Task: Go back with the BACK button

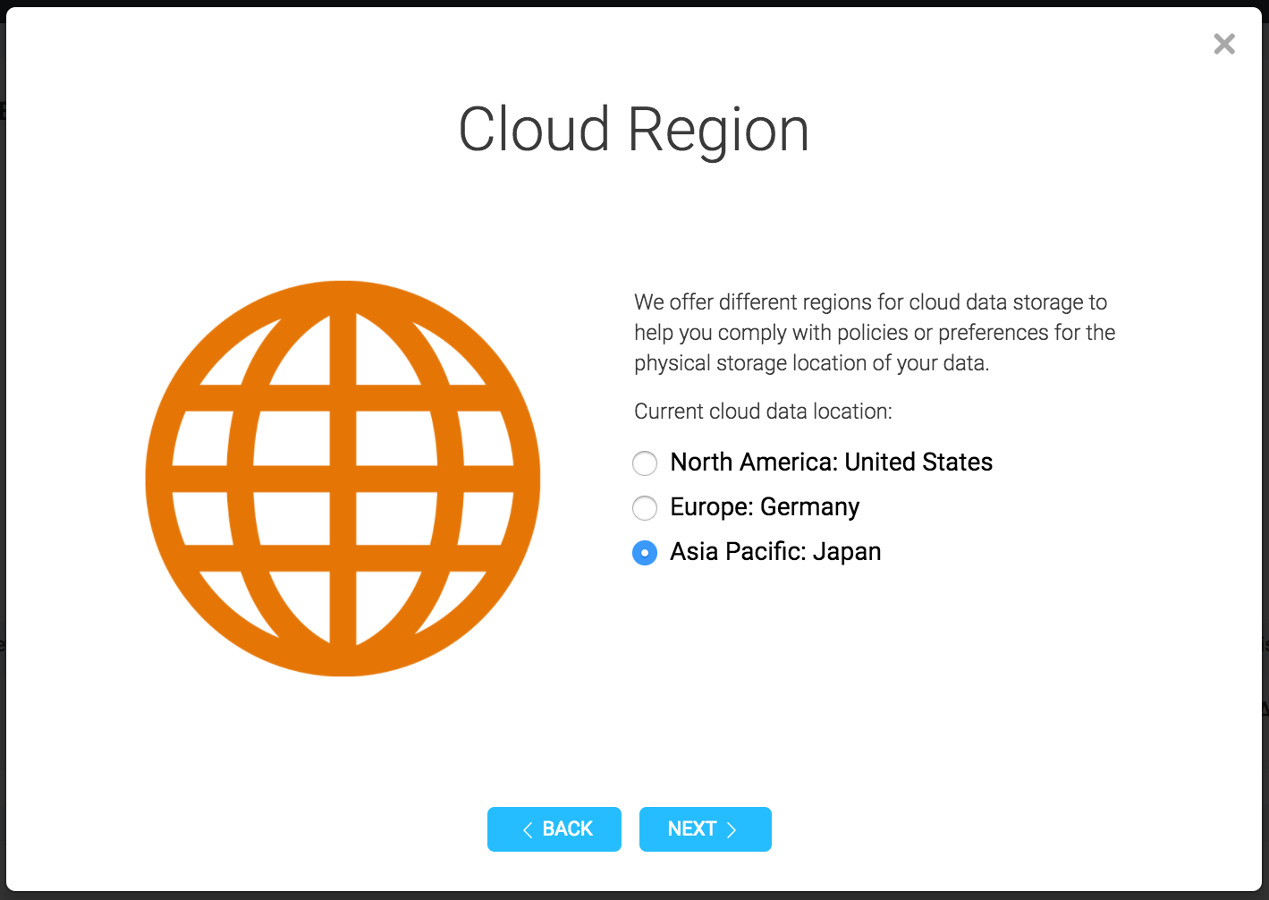Action: 554,829
